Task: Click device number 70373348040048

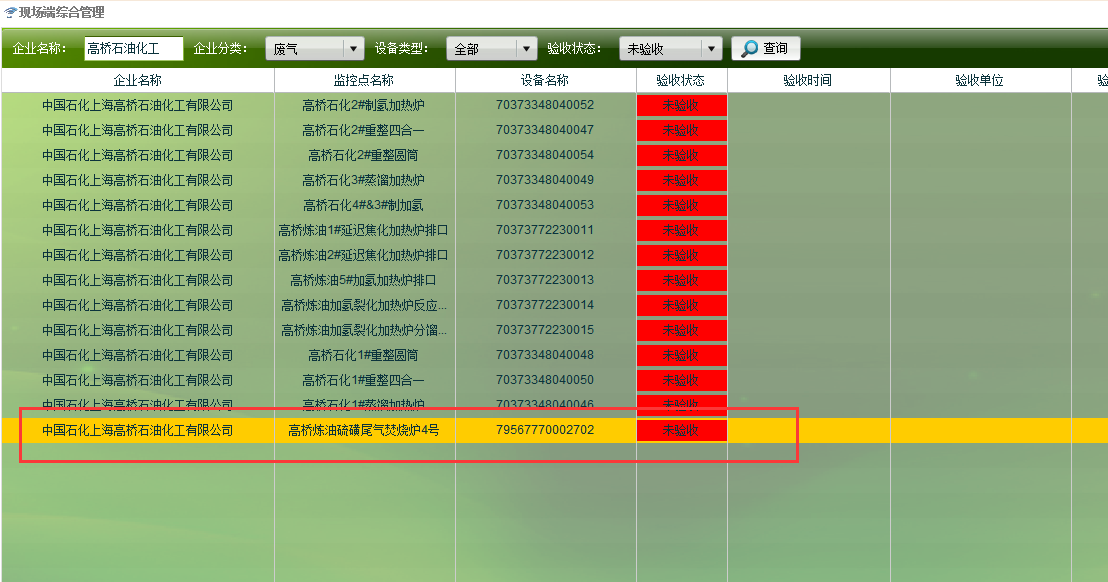Action: pos(545,355)
